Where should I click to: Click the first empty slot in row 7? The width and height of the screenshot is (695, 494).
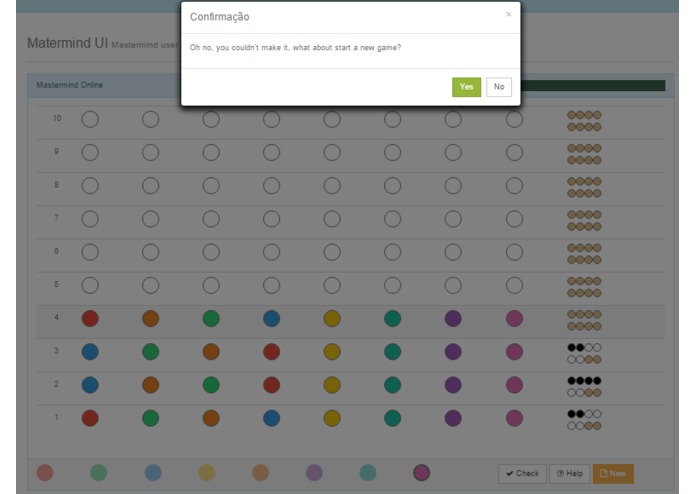(90, 219)
